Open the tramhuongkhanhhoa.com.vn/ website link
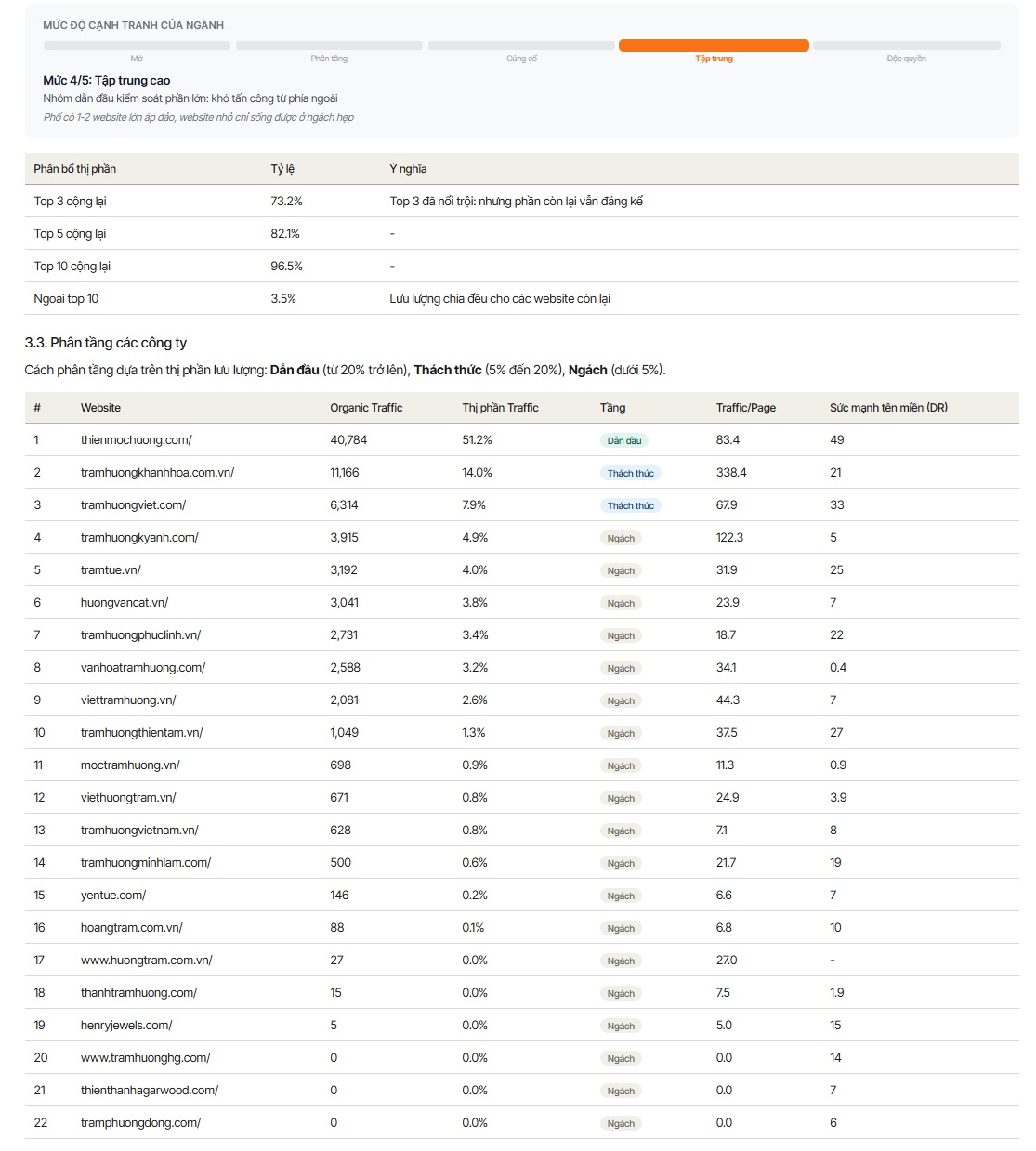The width and height of the screenshot is (1036, 1151). coord(157,473)
